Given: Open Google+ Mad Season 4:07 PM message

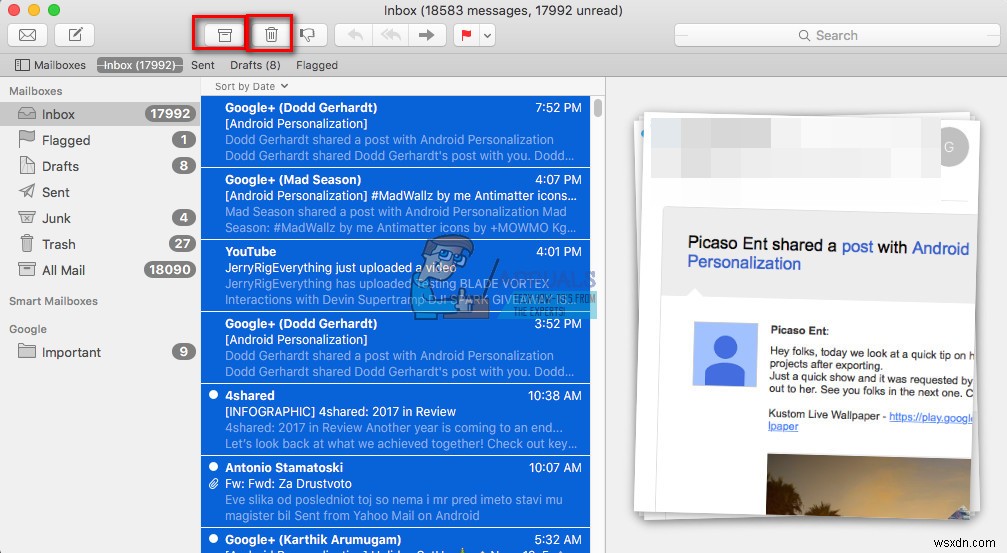Looking at the screenshot, I should coord(395,204).
